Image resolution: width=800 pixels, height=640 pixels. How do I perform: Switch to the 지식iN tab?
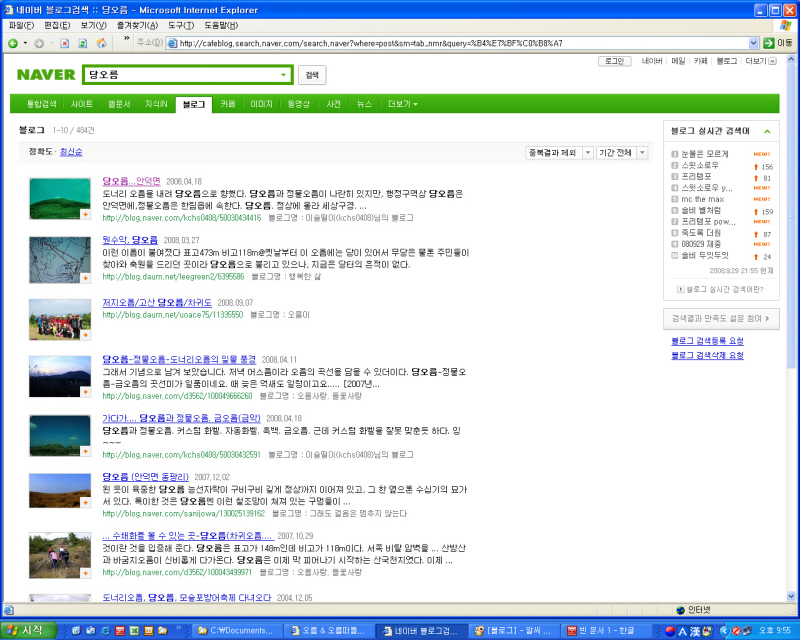tap(156, 104)
